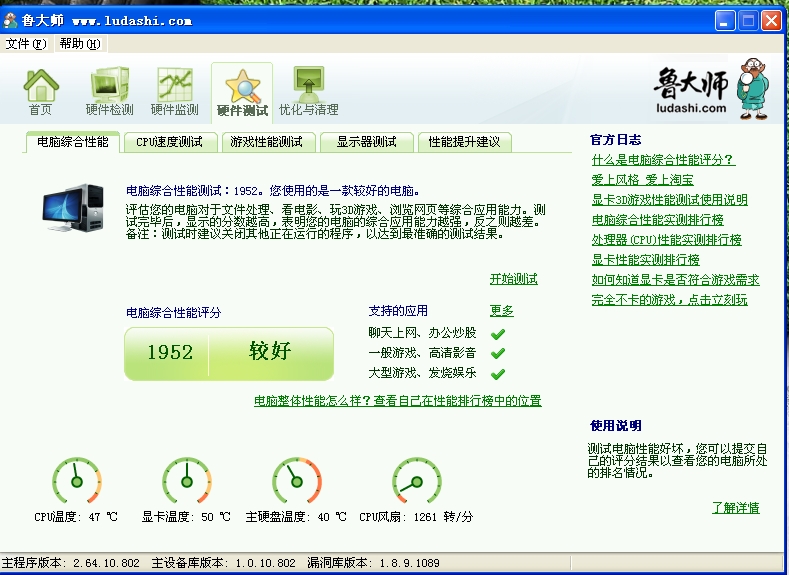Click the 较好 rating label
Screen dimensions: 789x575
point(270,351)
